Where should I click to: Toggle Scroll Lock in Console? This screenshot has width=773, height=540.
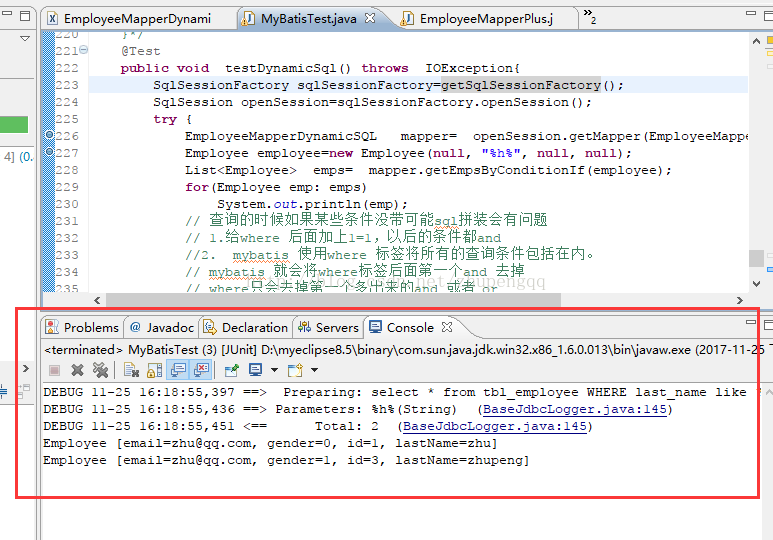tap(154, 370)
